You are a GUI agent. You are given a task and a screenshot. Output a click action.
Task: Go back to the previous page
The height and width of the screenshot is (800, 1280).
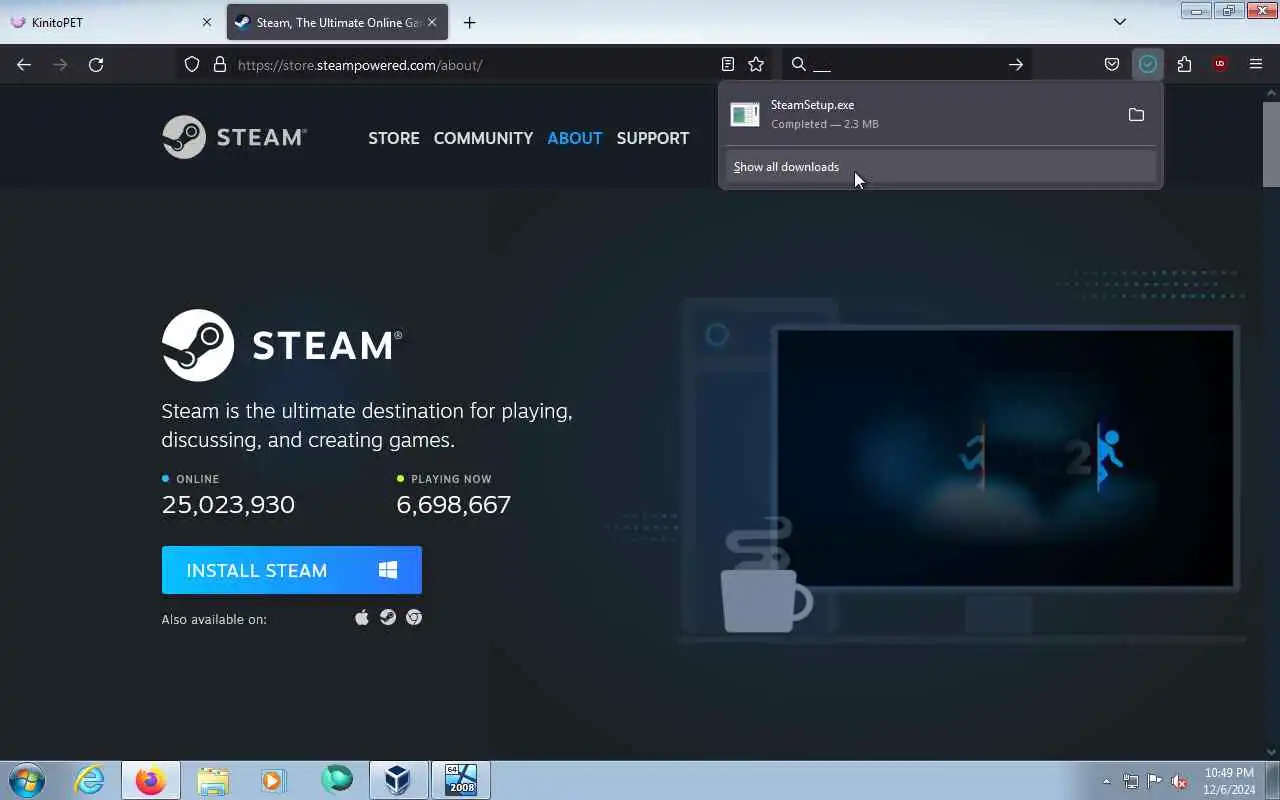point(24,65)
